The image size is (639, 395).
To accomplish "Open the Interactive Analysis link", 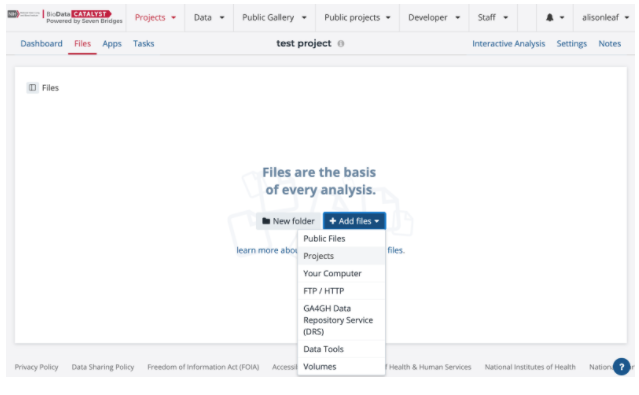I will pyautogui.click(x=509, y=44).
